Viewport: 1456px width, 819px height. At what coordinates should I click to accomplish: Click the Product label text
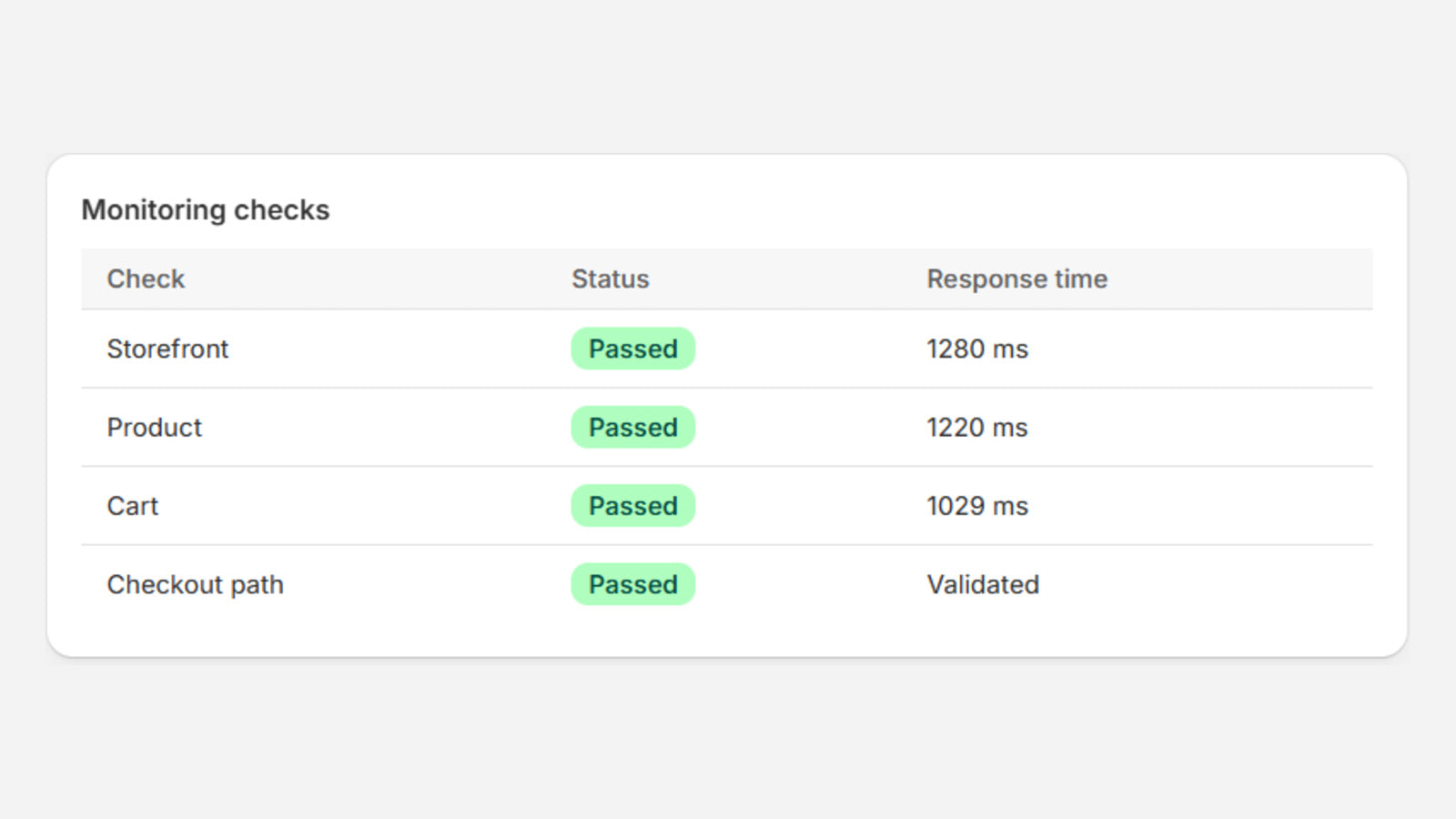pos(155,427)
